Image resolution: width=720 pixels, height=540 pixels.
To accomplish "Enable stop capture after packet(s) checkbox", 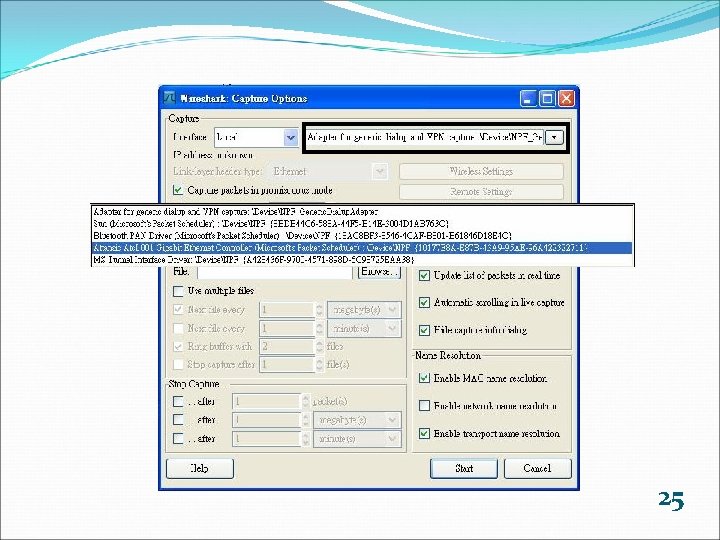I will coord(178,401).
